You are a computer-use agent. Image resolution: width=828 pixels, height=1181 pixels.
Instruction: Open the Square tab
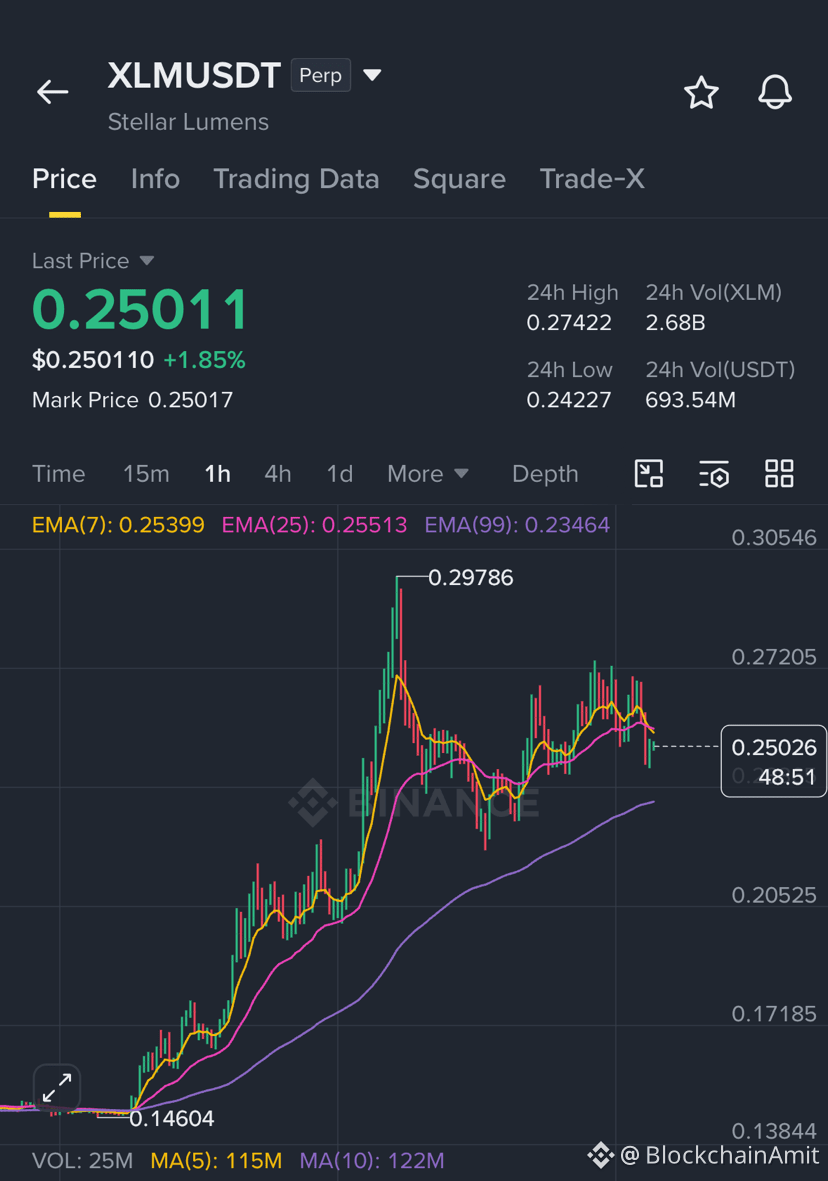[x=459, y=179]
